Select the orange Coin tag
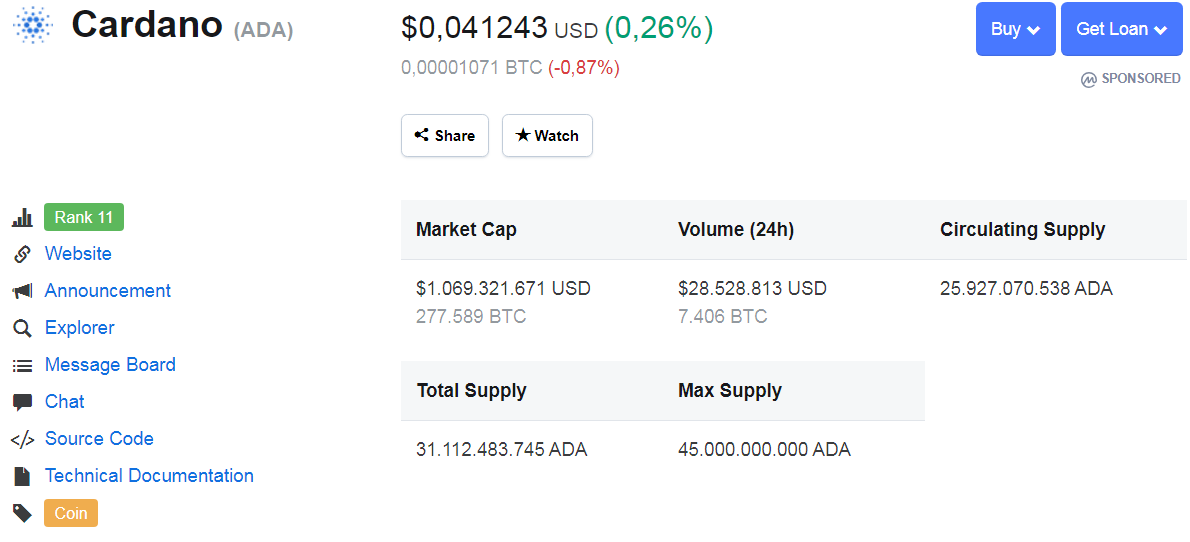 (71, 513)
